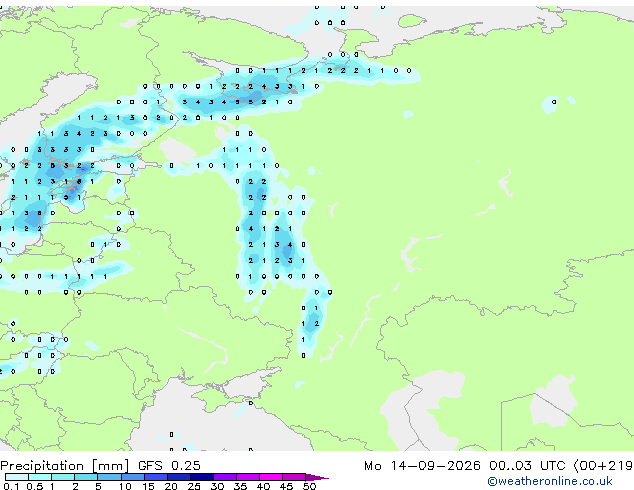The width and height of the screenshot is (634, 490).
Task: Pick the 2–5 mm legend swatch
Action: (x=86, y=477)
